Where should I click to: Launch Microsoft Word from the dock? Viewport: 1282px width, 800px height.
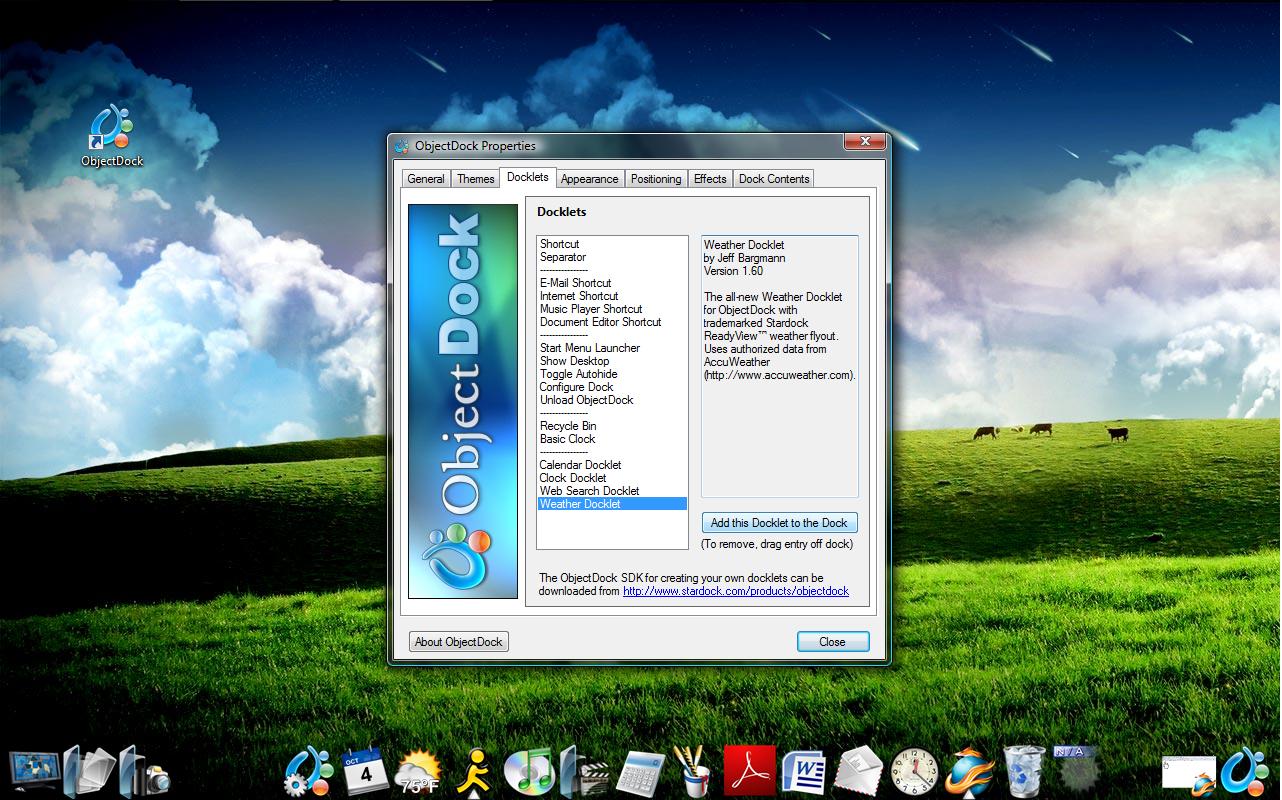tap(804, 771)
